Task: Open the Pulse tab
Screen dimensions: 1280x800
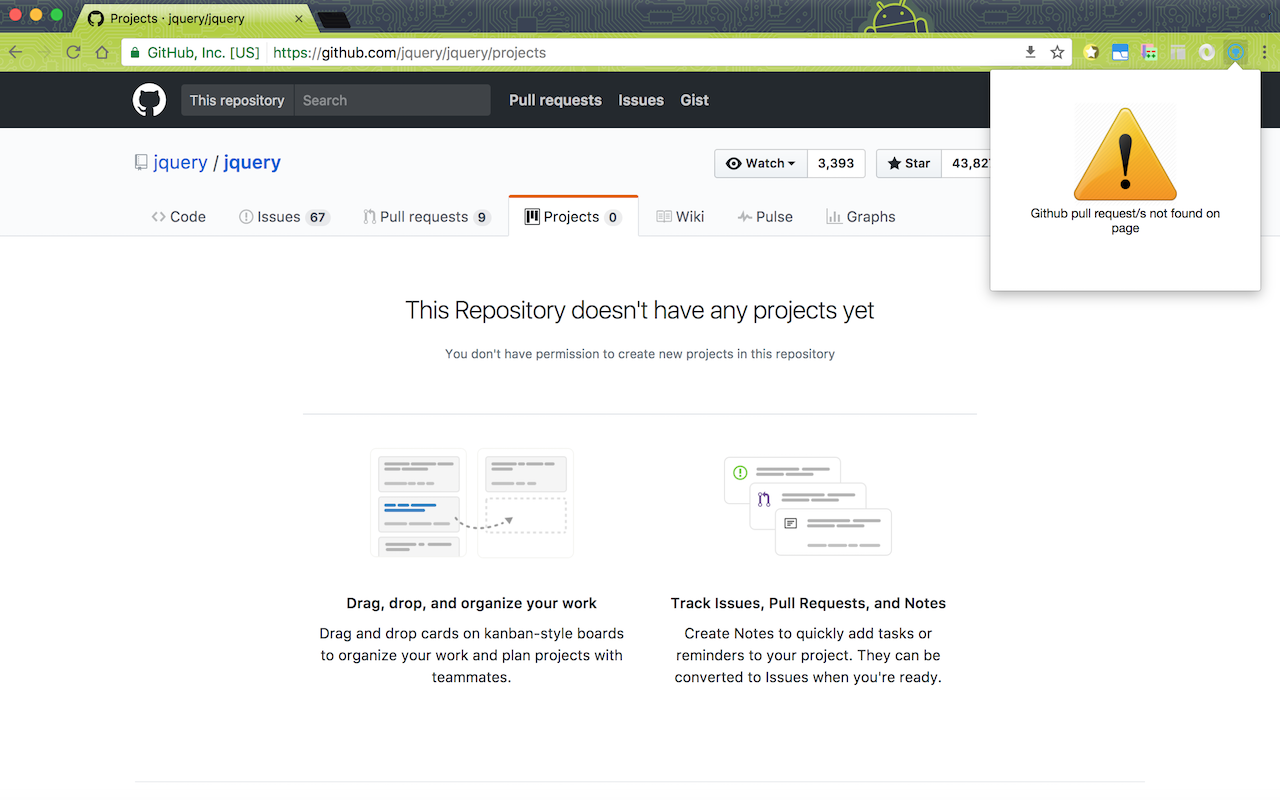Action: 765,216
